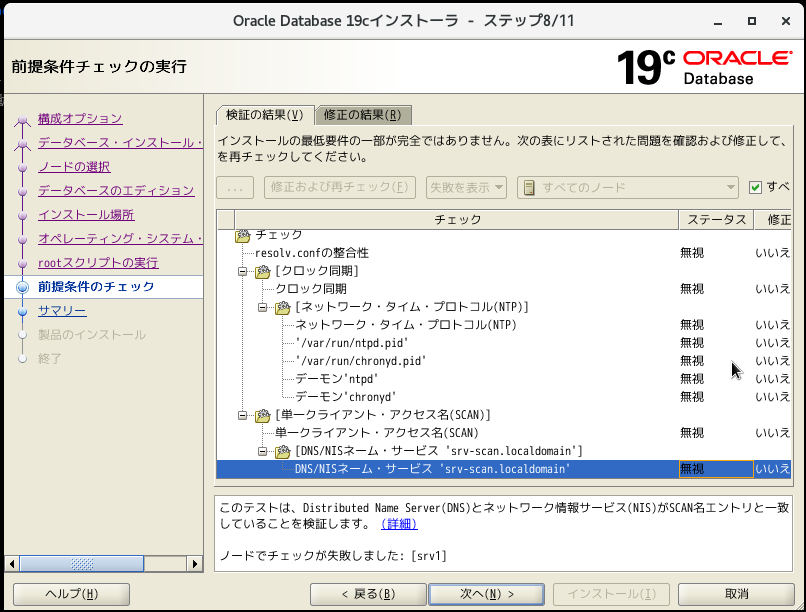This screenshot has width=806, height=612.
Task: Go to オペレーティング・システム step
Action: [x=120, y=239]
